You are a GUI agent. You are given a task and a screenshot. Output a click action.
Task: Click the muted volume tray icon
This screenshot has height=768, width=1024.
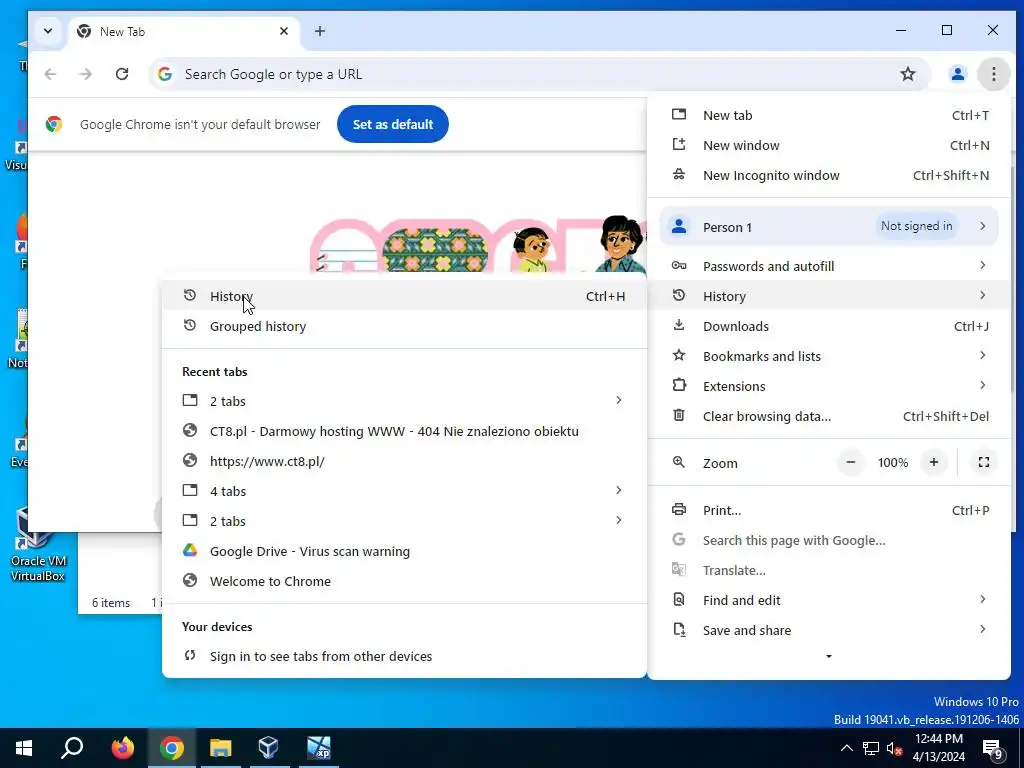pyautogui.click(x=894, y=748)
